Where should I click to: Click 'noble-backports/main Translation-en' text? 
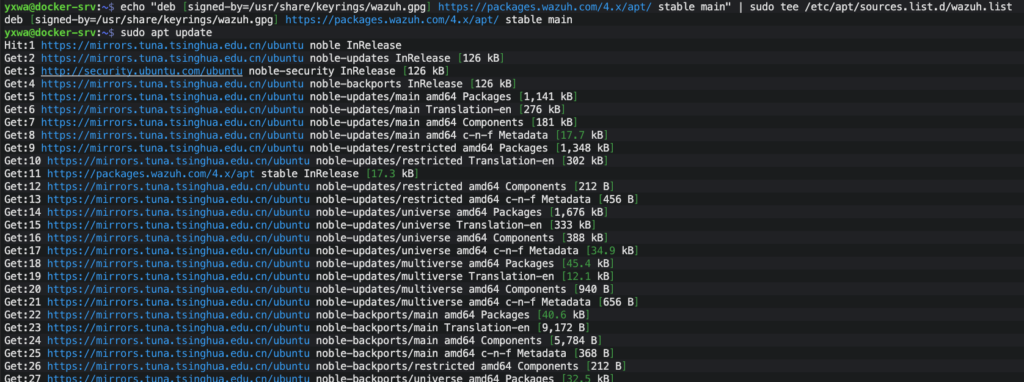coord(423,327)
